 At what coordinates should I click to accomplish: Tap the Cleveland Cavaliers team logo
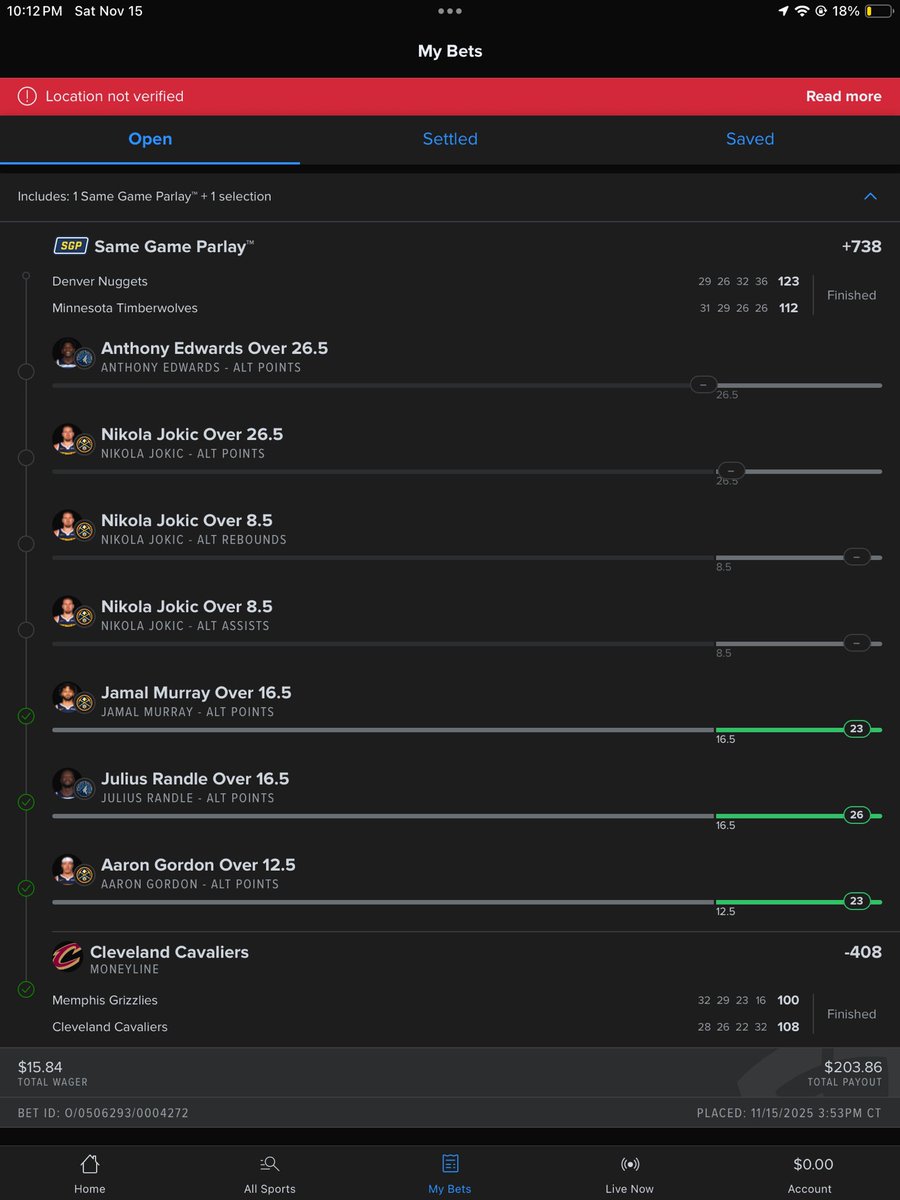click(67, 958)
